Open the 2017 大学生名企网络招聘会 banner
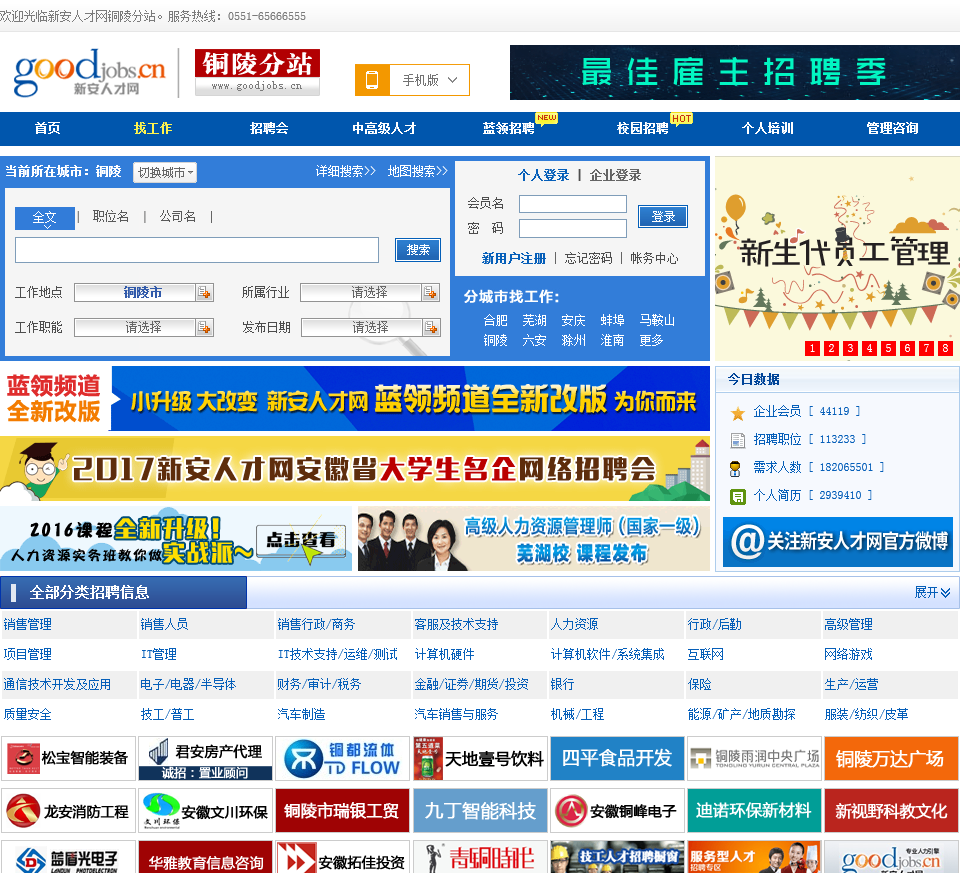This screenshot has height=873, width=960. [355, 468]
